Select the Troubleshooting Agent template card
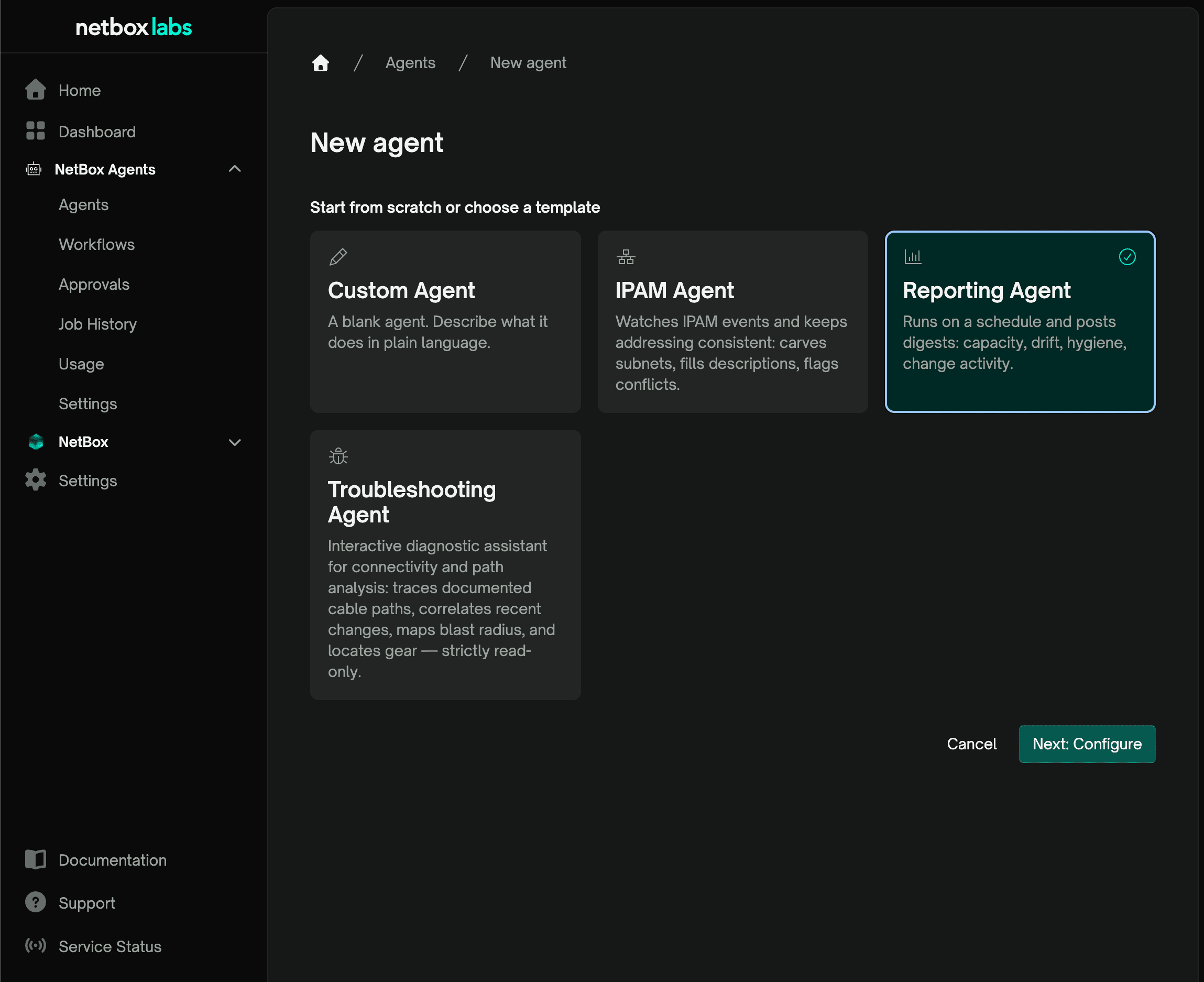1204x982 pixels. point(445,564)
